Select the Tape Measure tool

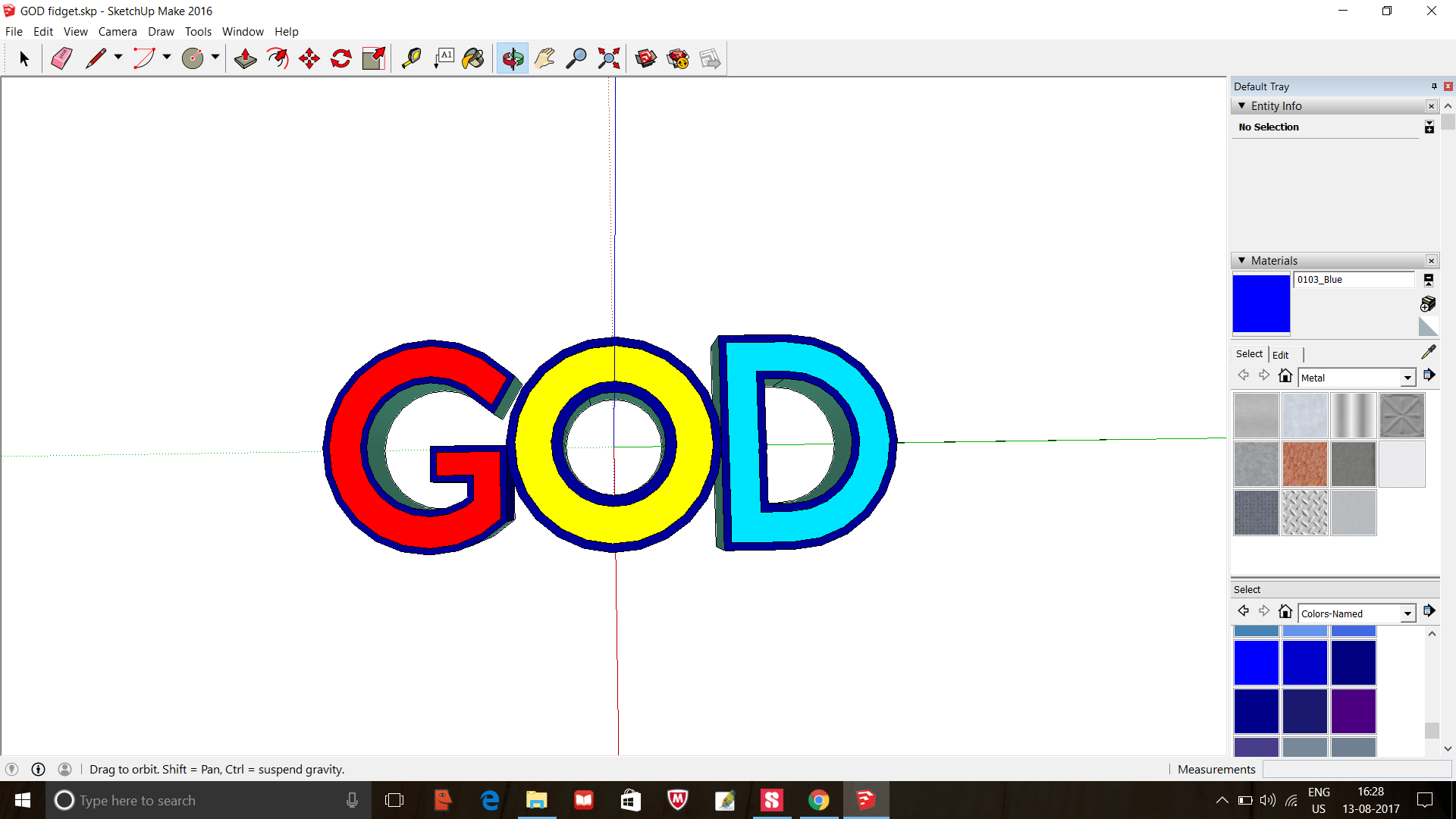click(x=410, y=58)
